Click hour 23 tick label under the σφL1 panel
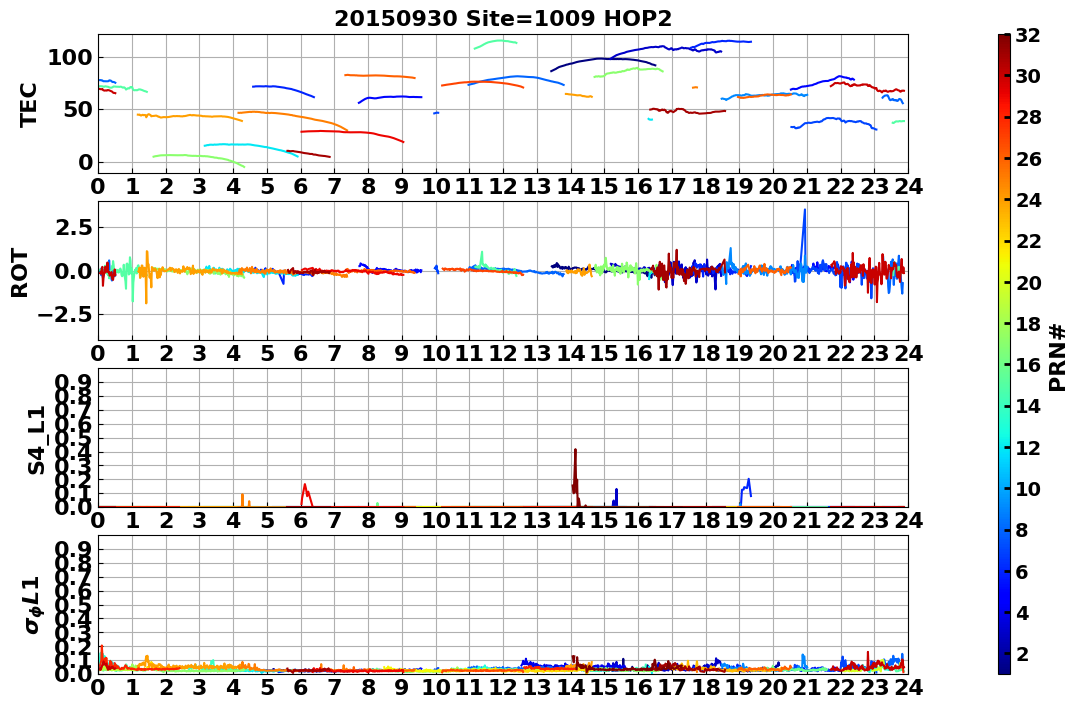Image resolution: width=1077 pixels, height=709 pixels. point(874,687)
